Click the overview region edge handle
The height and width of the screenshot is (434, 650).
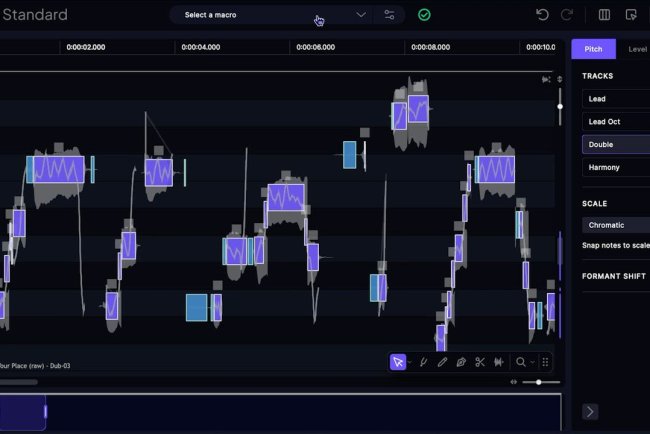pos(46,412)
